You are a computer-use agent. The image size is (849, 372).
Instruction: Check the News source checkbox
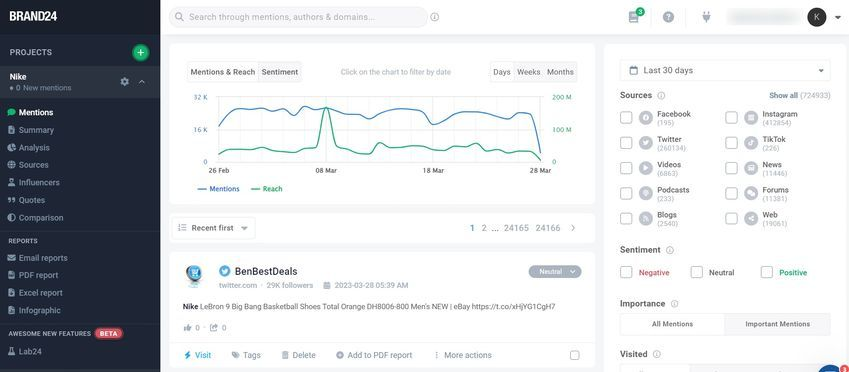732,168
